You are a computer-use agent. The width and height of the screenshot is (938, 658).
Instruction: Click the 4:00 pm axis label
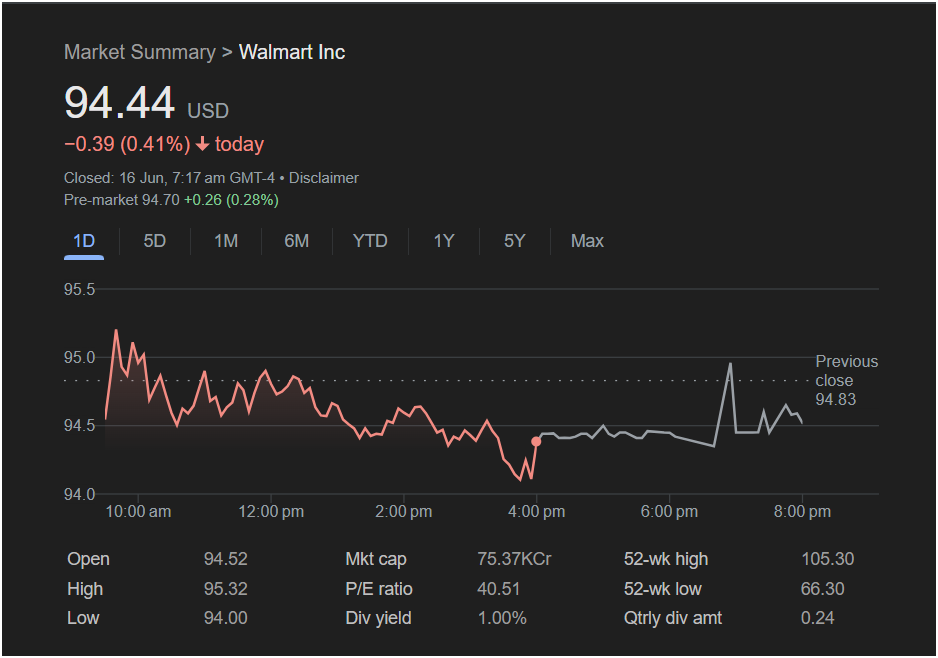(537, 511)
